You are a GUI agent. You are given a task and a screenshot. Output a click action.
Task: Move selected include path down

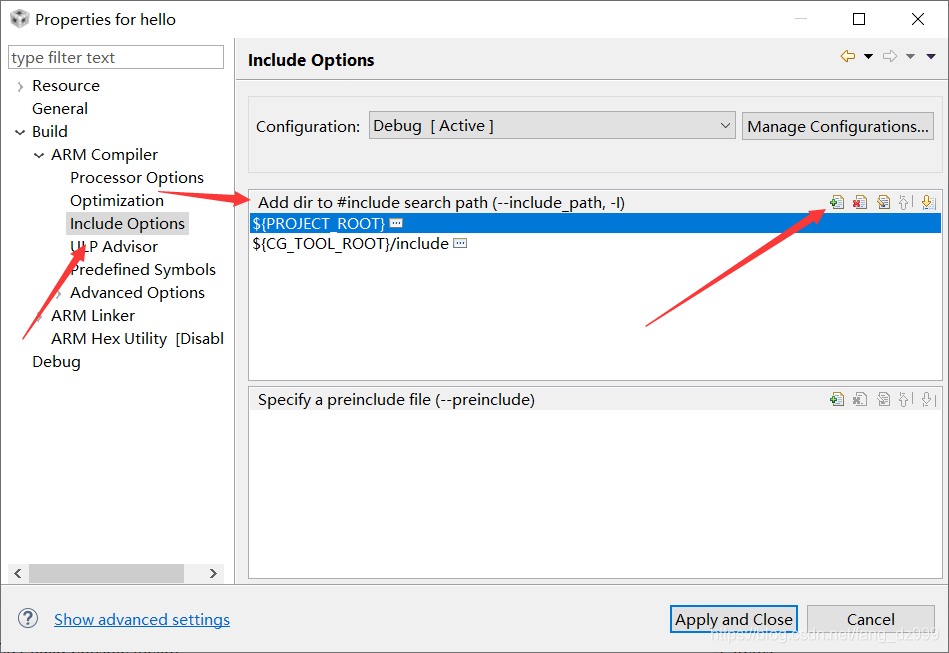click(928, 202)
